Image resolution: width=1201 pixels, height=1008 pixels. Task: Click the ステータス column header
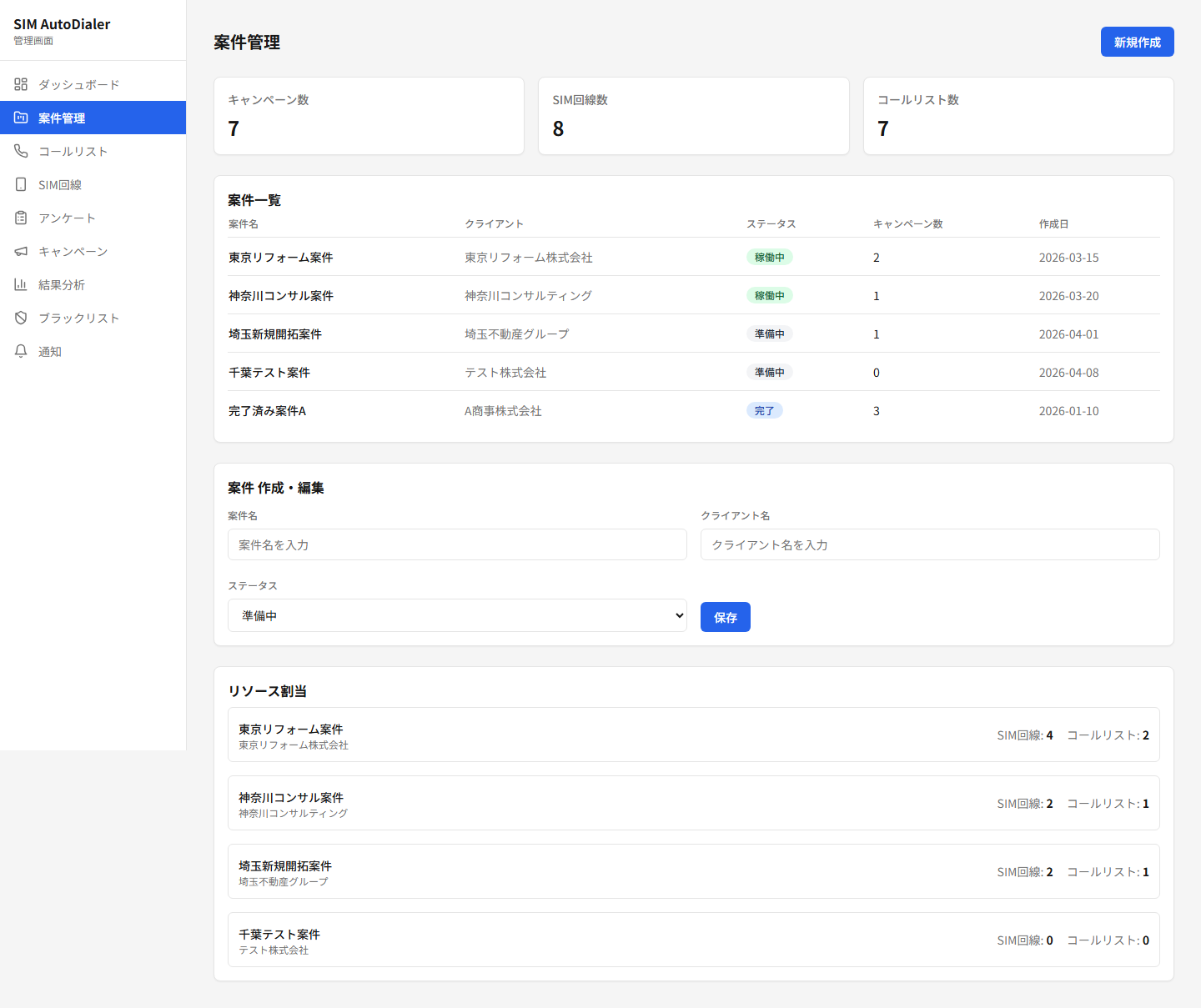pos(771,223)
